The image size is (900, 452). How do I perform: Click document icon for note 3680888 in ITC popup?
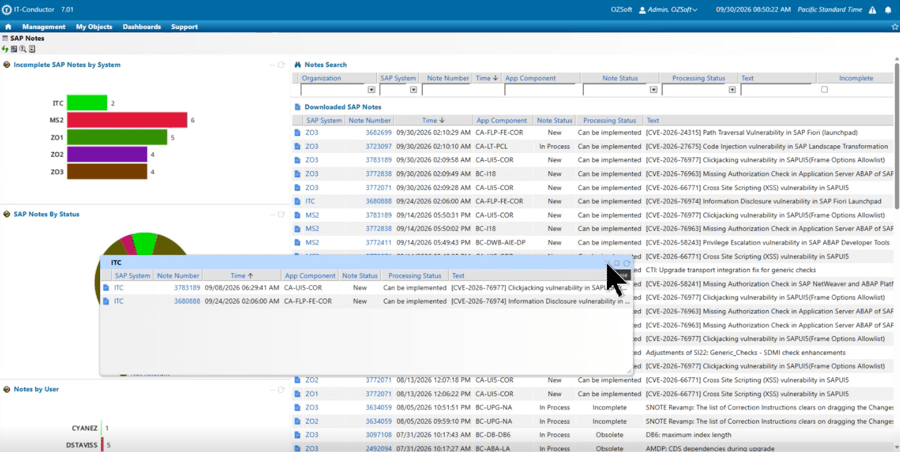[106, 302]
